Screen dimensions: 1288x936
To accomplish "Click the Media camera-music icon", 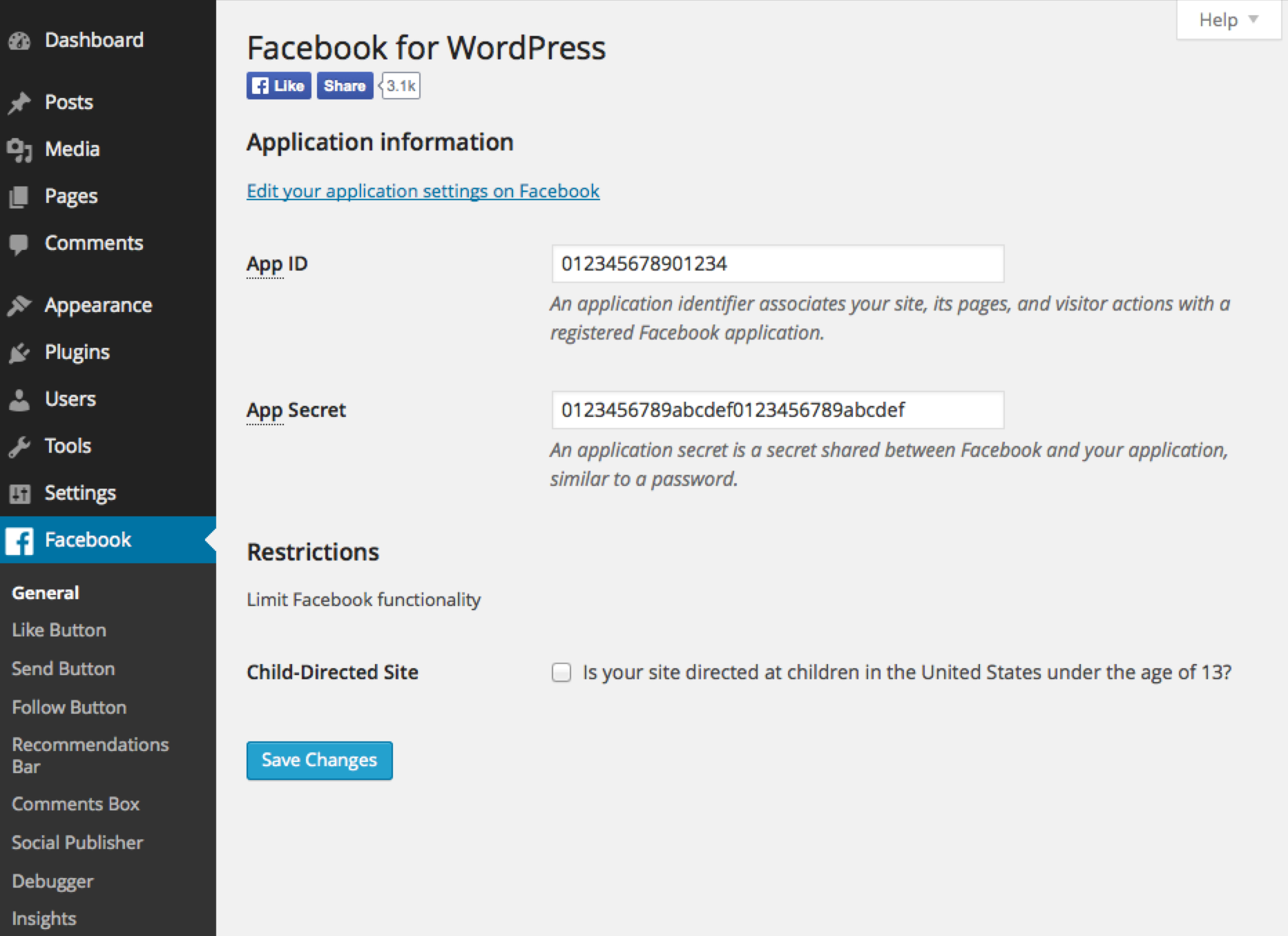I will click(19, 149).
